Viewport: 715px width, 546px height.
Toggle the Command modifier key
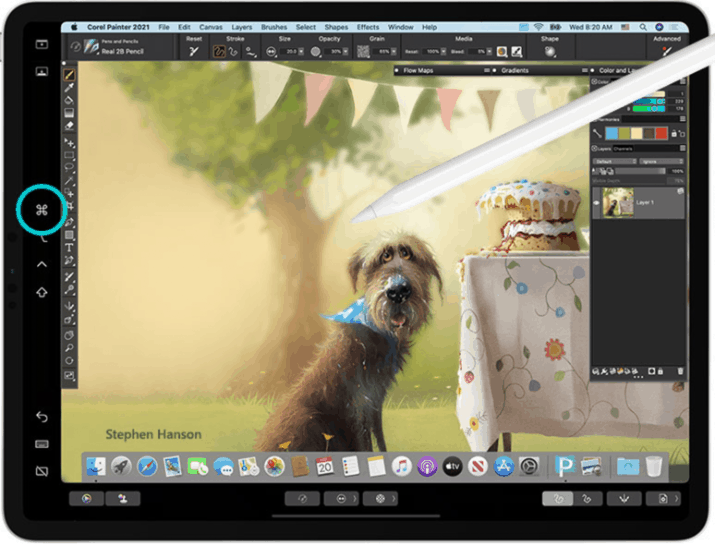pyautogui.click(x=42, y=210)
